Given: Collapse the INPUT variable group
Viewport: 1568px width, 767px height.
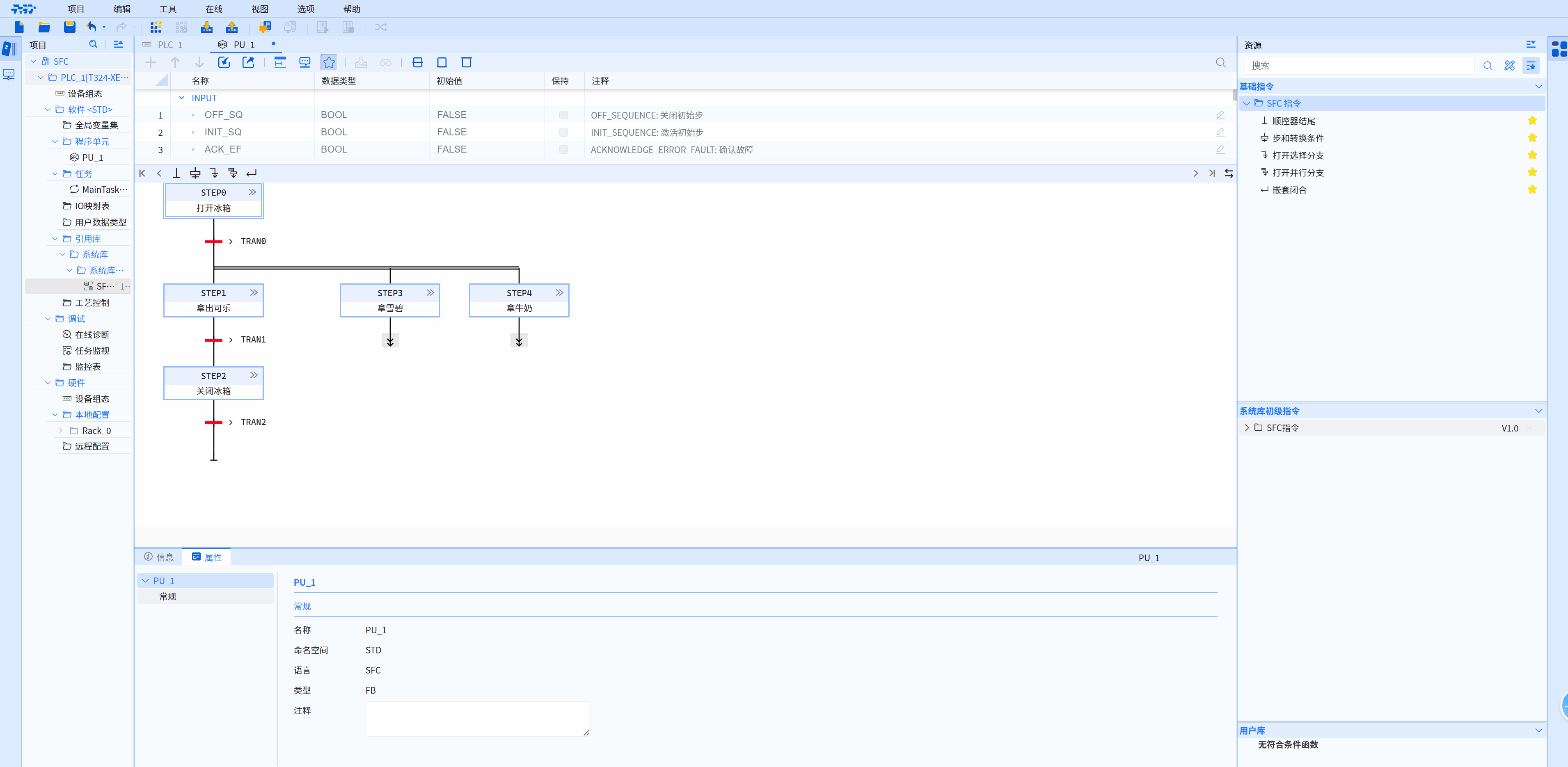Looking at the screenshot, I should click(x=181, y=98).
